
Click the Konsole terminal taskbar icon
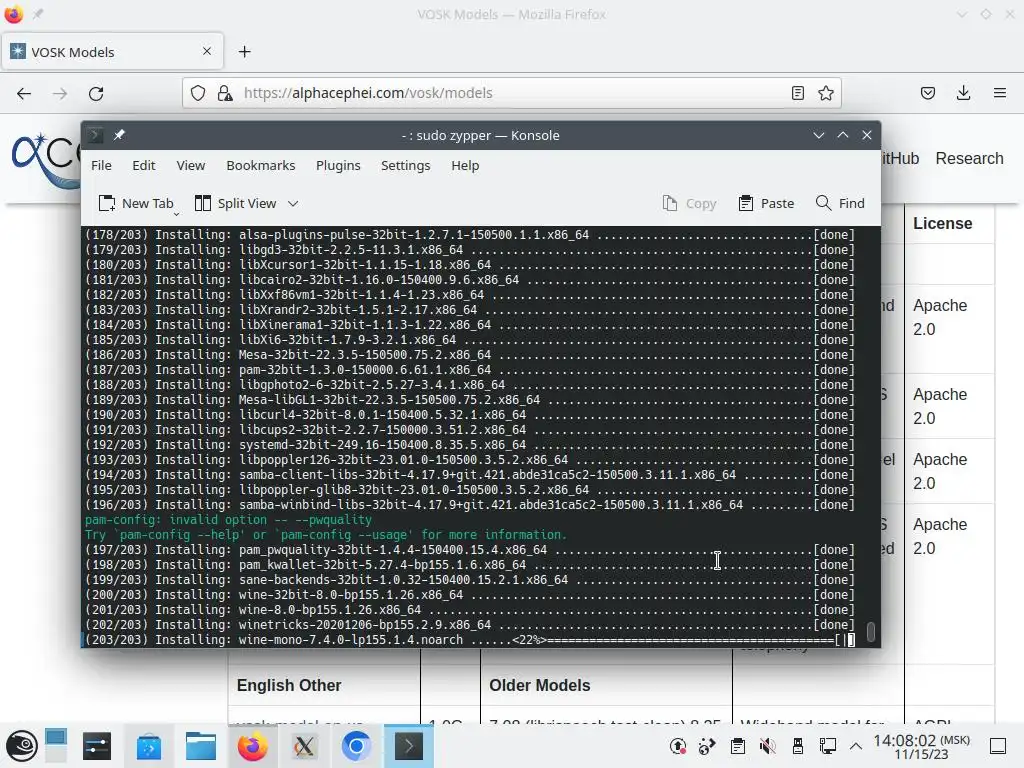pos(408,746)
